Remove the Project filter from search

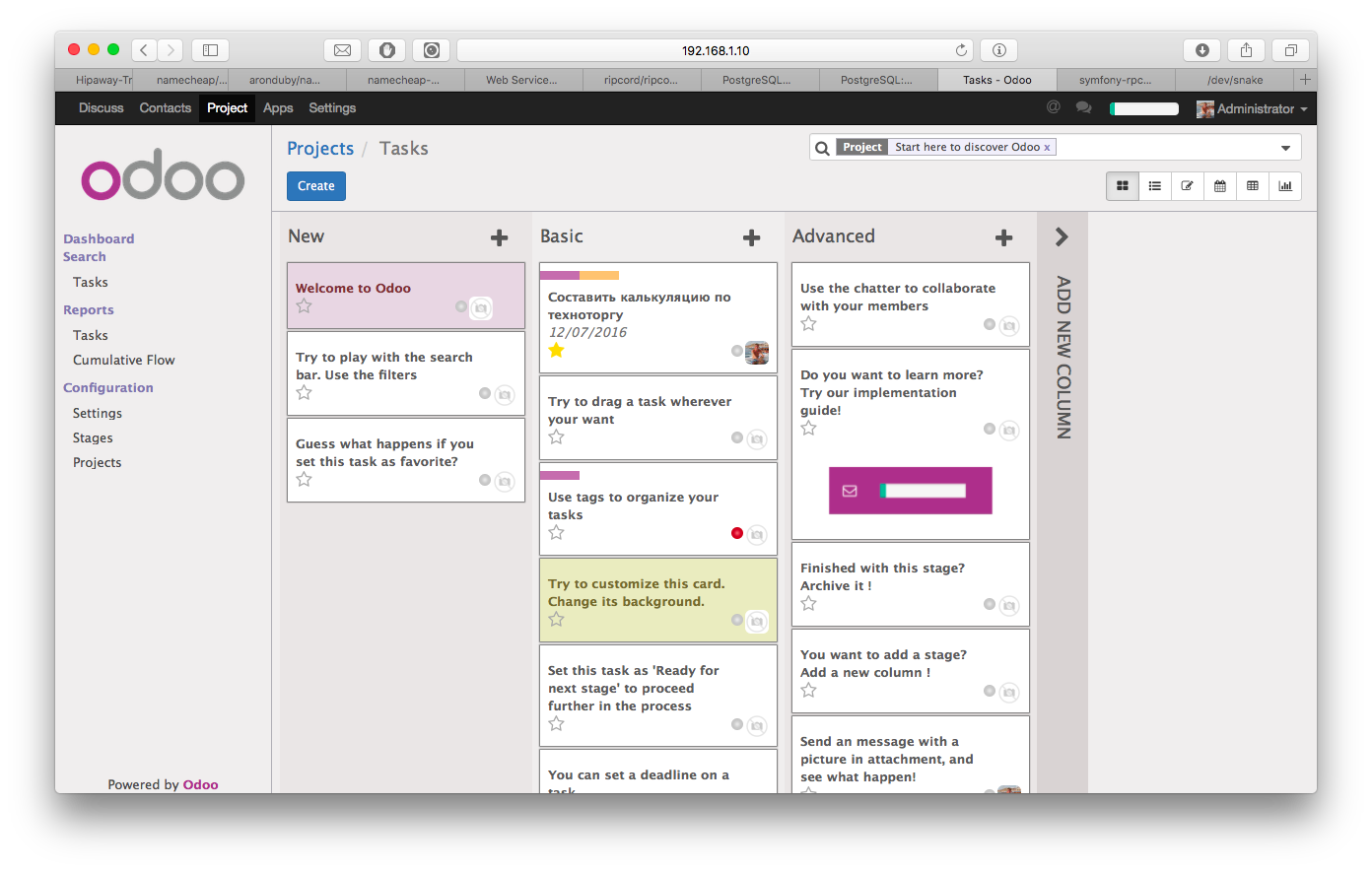pyautogui.click(x=1047, y=148)
